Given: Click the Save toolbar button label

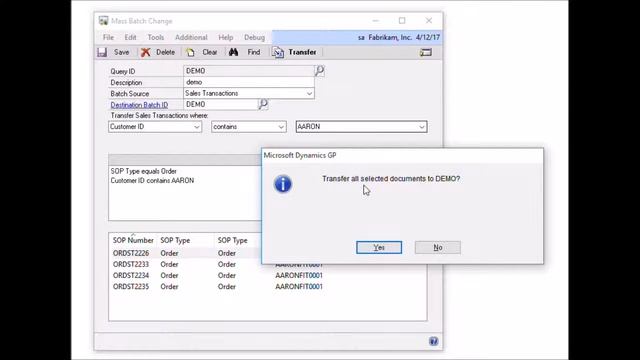Looking at the screenshot, I should (121, 52).
